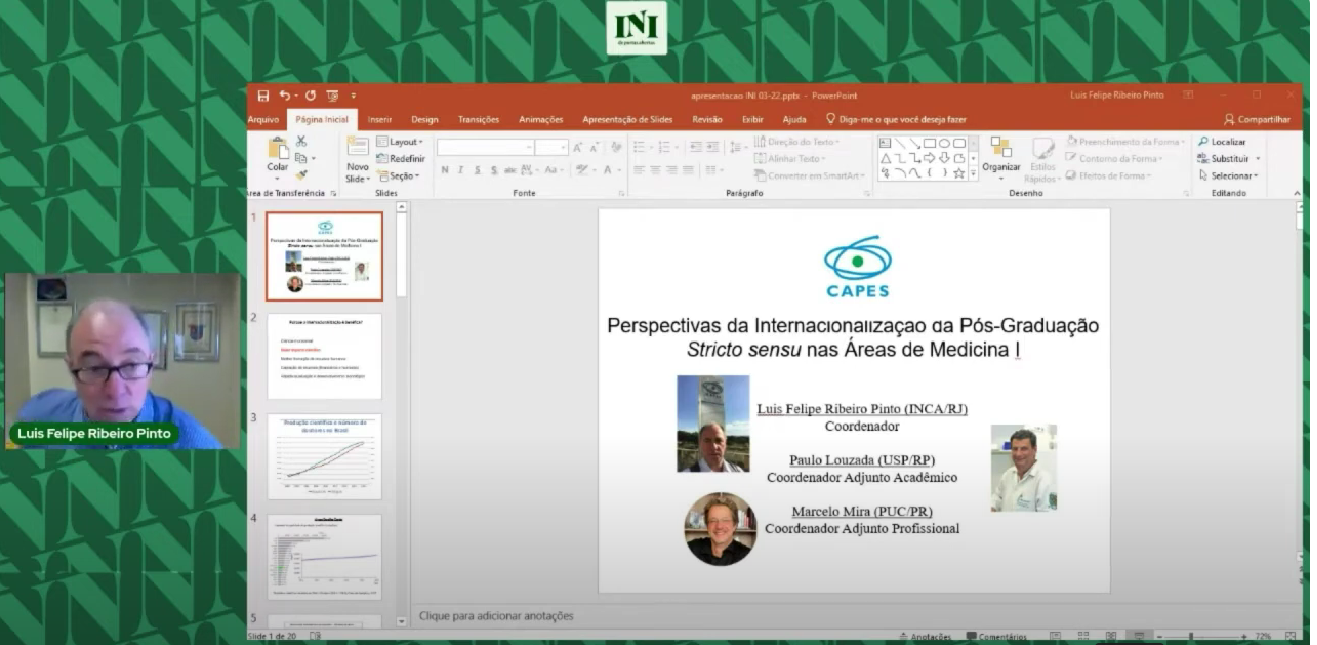The image size is (1317, 645).
Task: Toggle text shadow formatting
Action: pos(495,170)
